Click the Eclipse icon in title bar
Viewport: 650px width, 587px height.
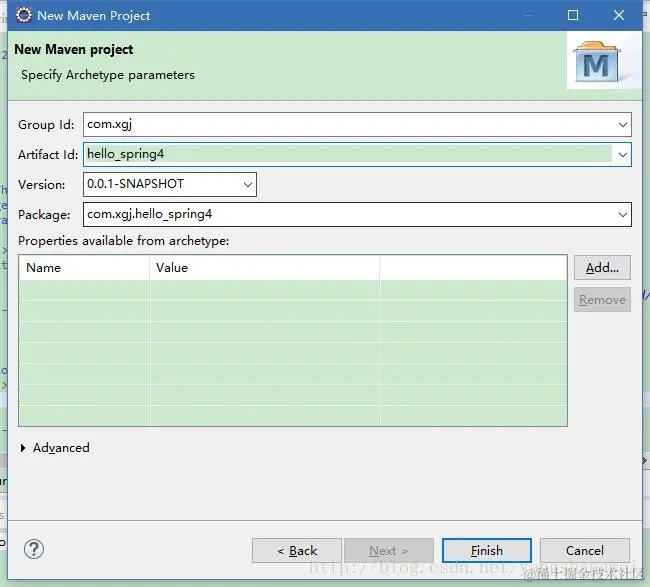(x=24, y=15)
